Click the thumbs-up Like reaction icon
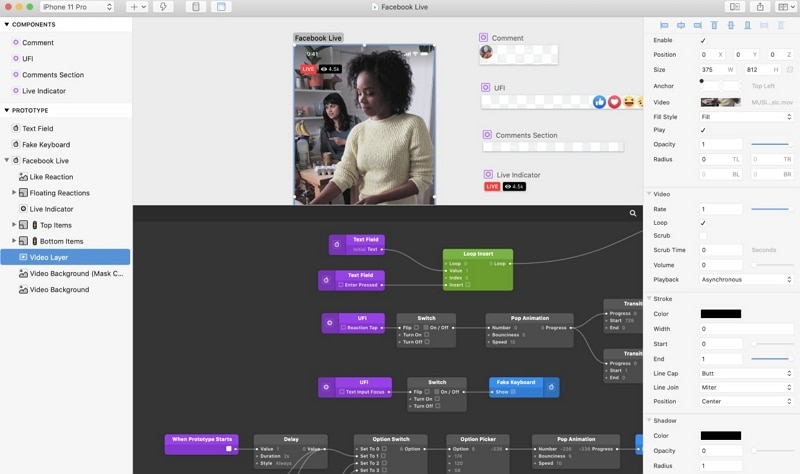The height and width of the screenshot is (474, 800). 599,102
